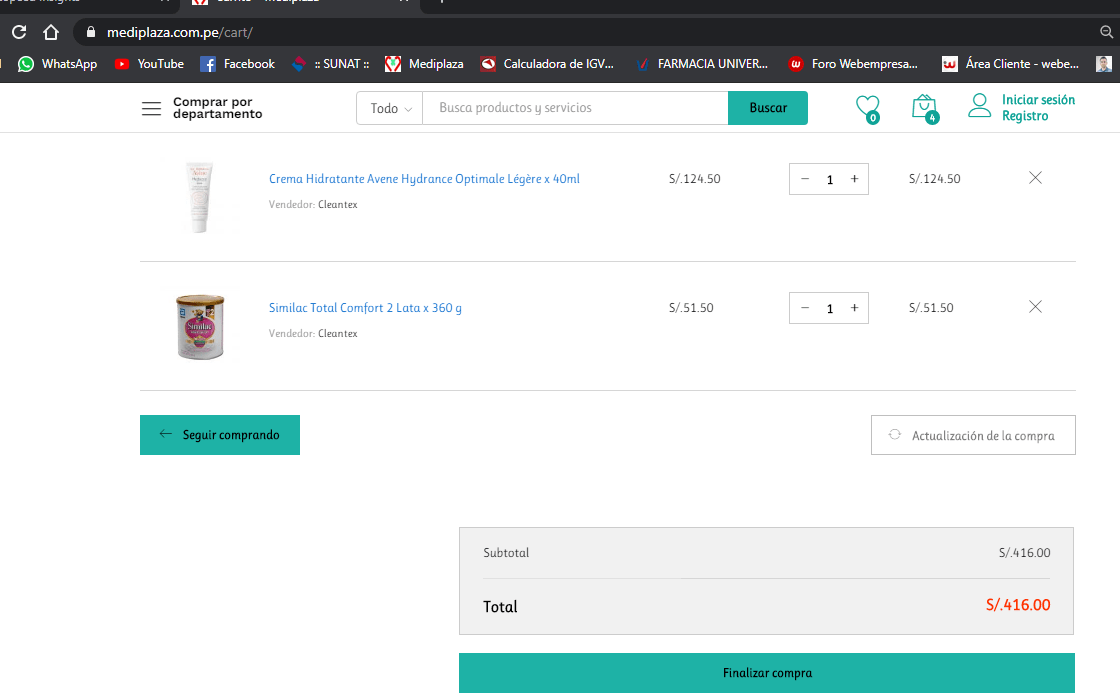This screenshot has height=695, width=1120.
Task: Click the Avene quantity value field
Action: click(830, 180)
